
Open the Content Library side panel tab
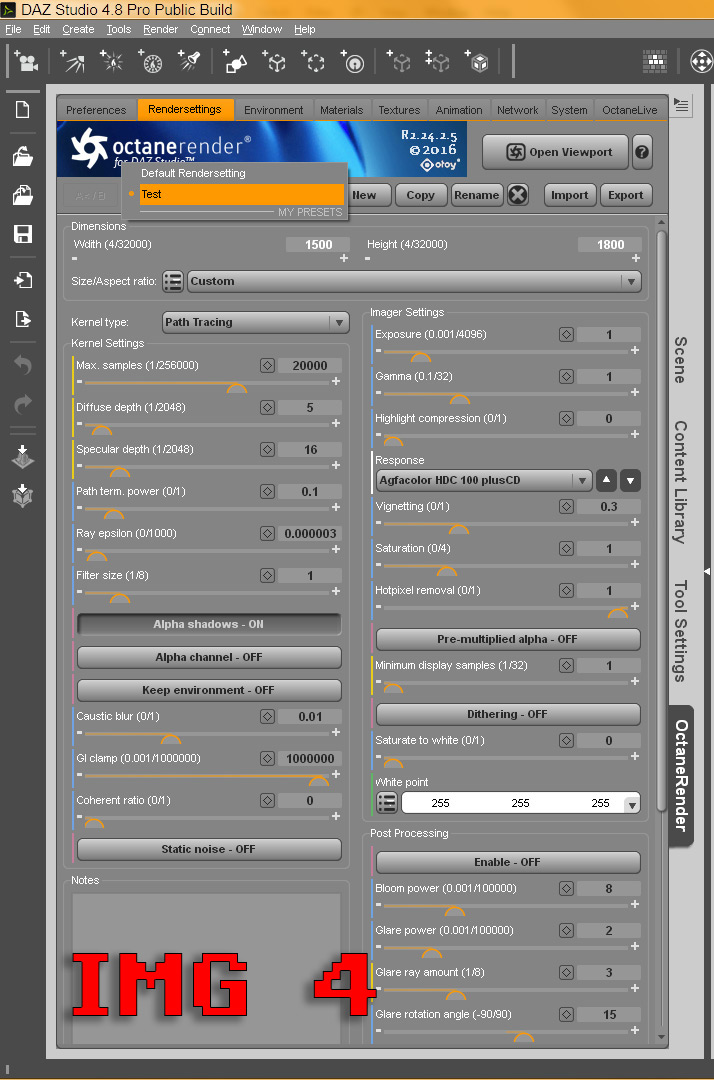click(680, 482)
